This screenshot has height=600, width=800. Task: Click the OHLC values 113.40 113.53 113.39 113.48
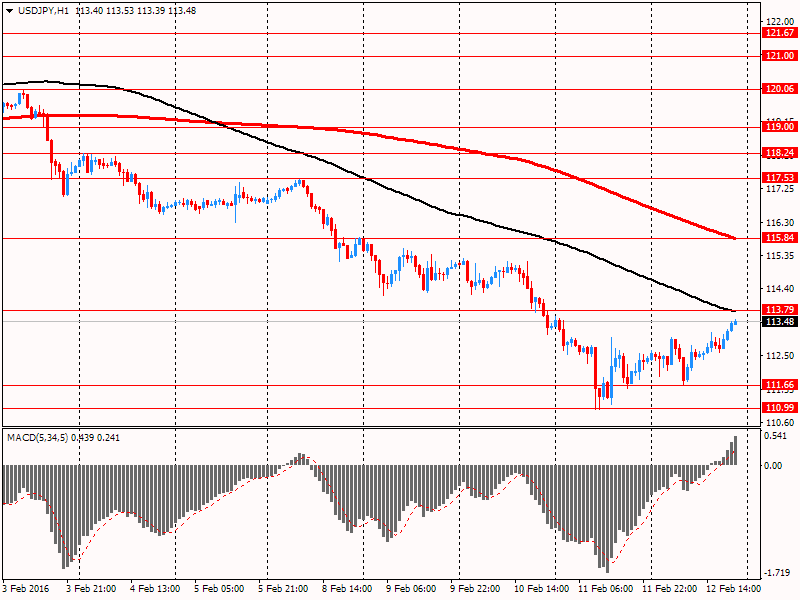coord(136,11)
